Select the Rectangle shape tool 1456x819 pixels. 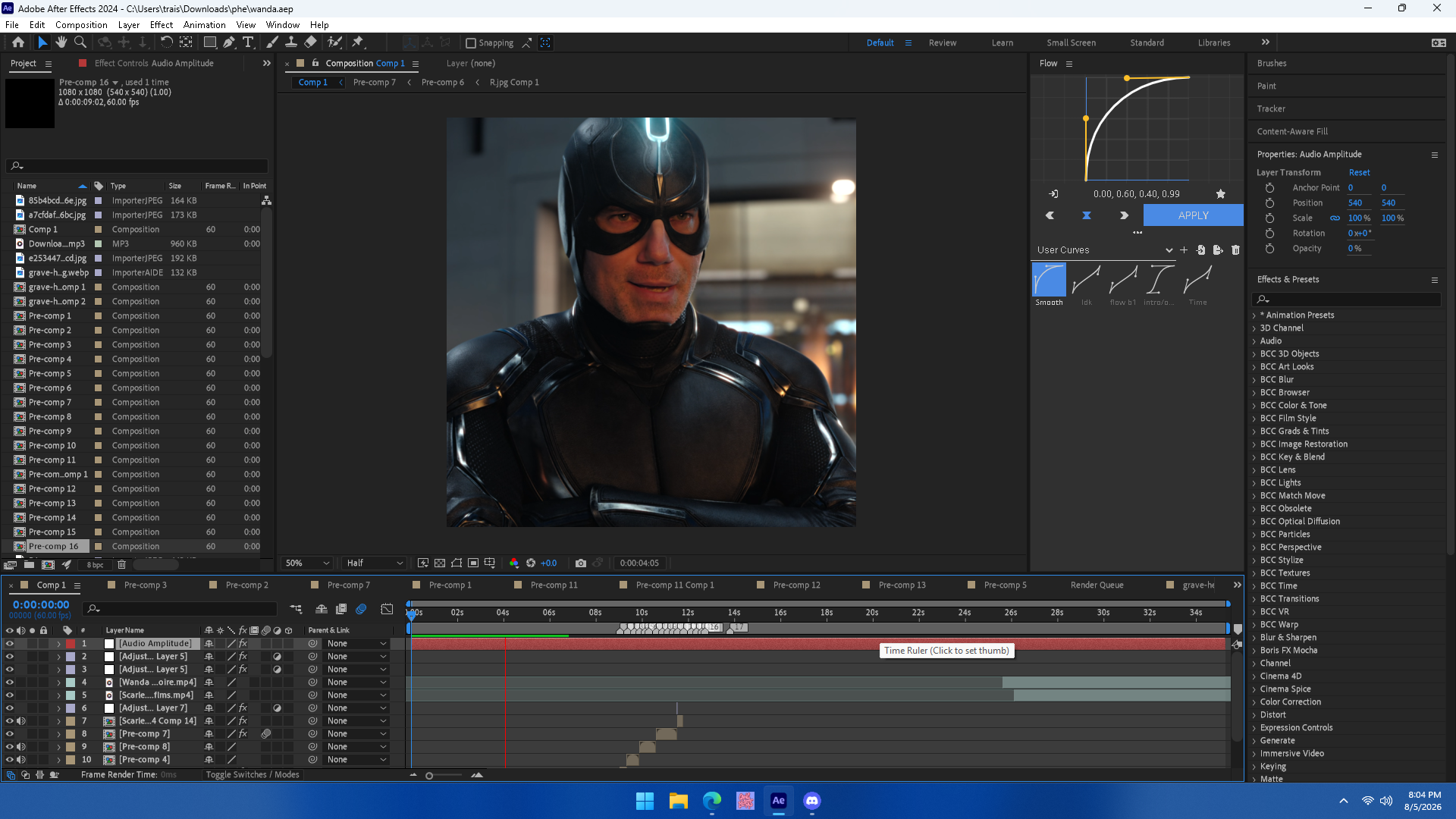tap(210, 42)
